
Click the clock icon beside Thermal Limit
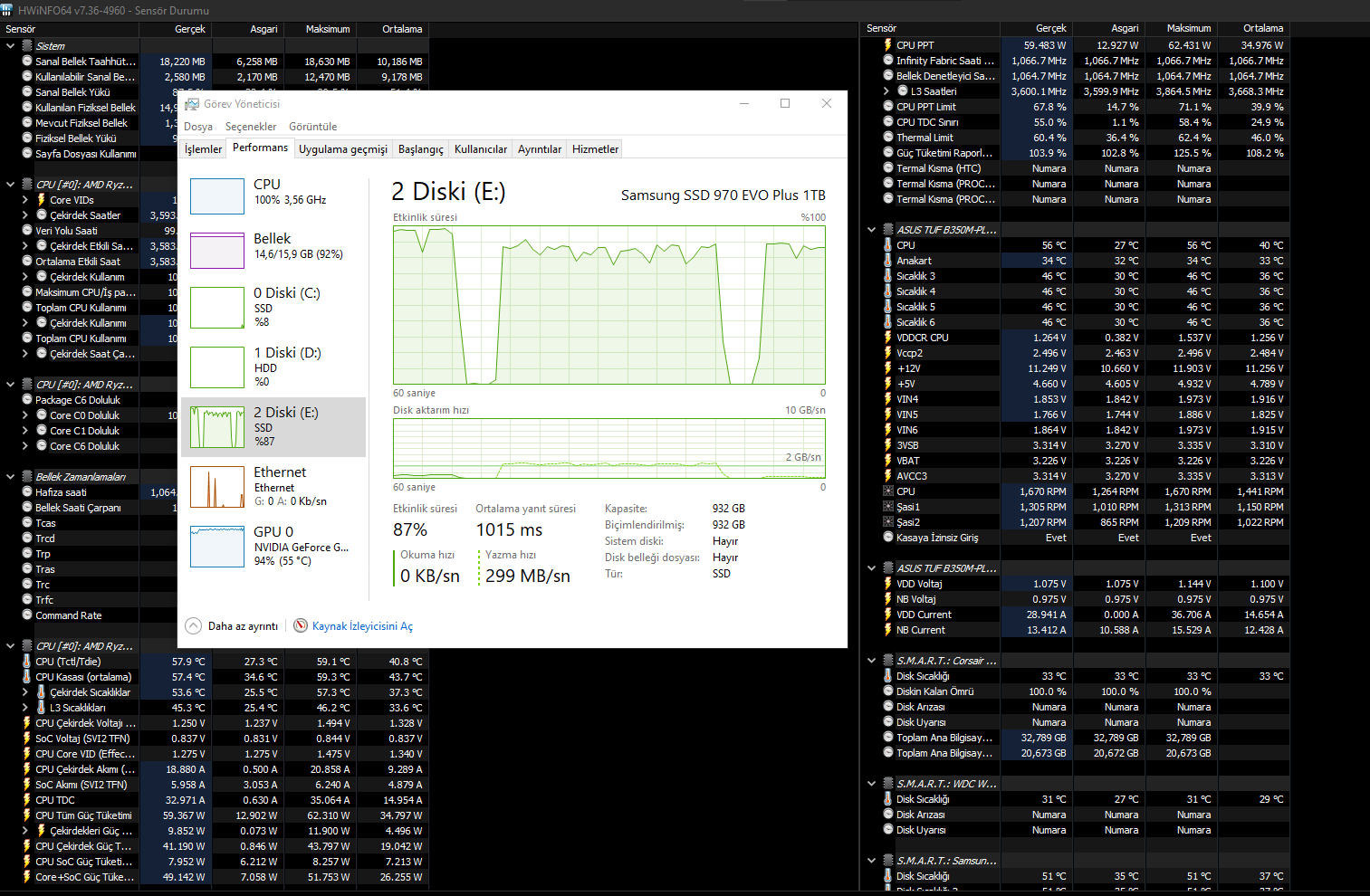point(888,137)
